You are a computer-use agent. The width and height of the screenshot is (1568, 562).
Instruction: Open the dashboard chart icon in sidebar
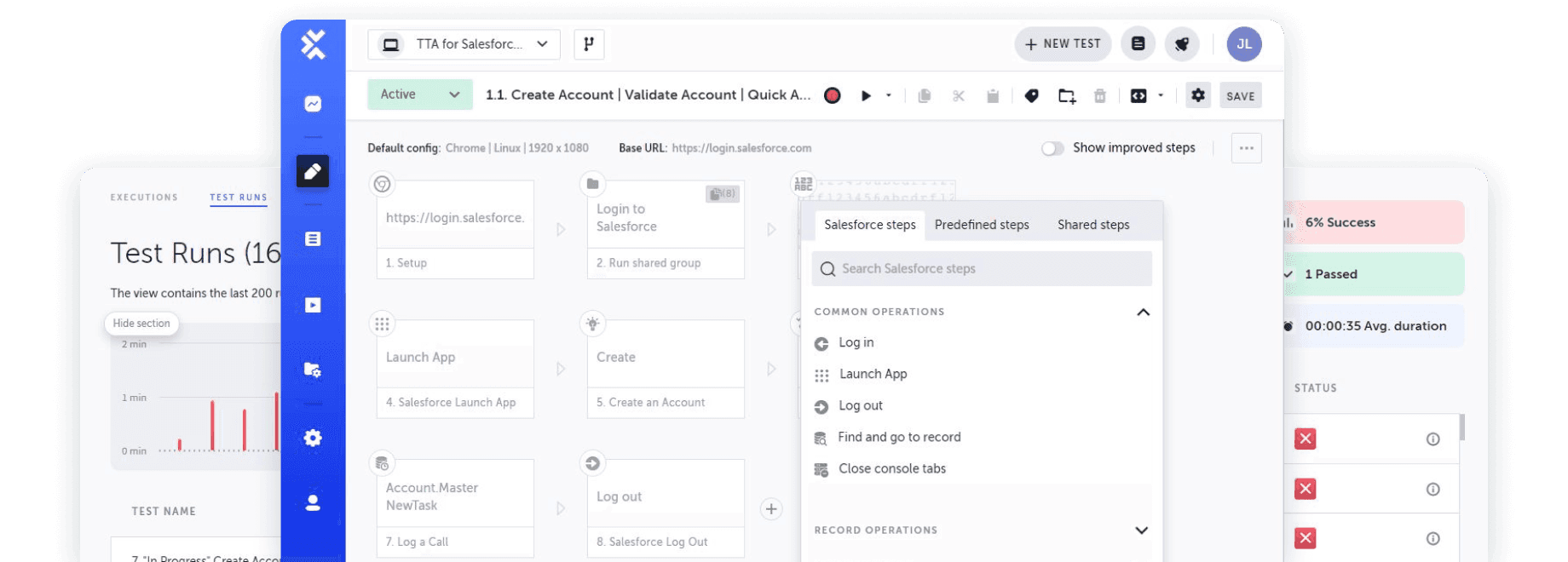tap(313, 104)
